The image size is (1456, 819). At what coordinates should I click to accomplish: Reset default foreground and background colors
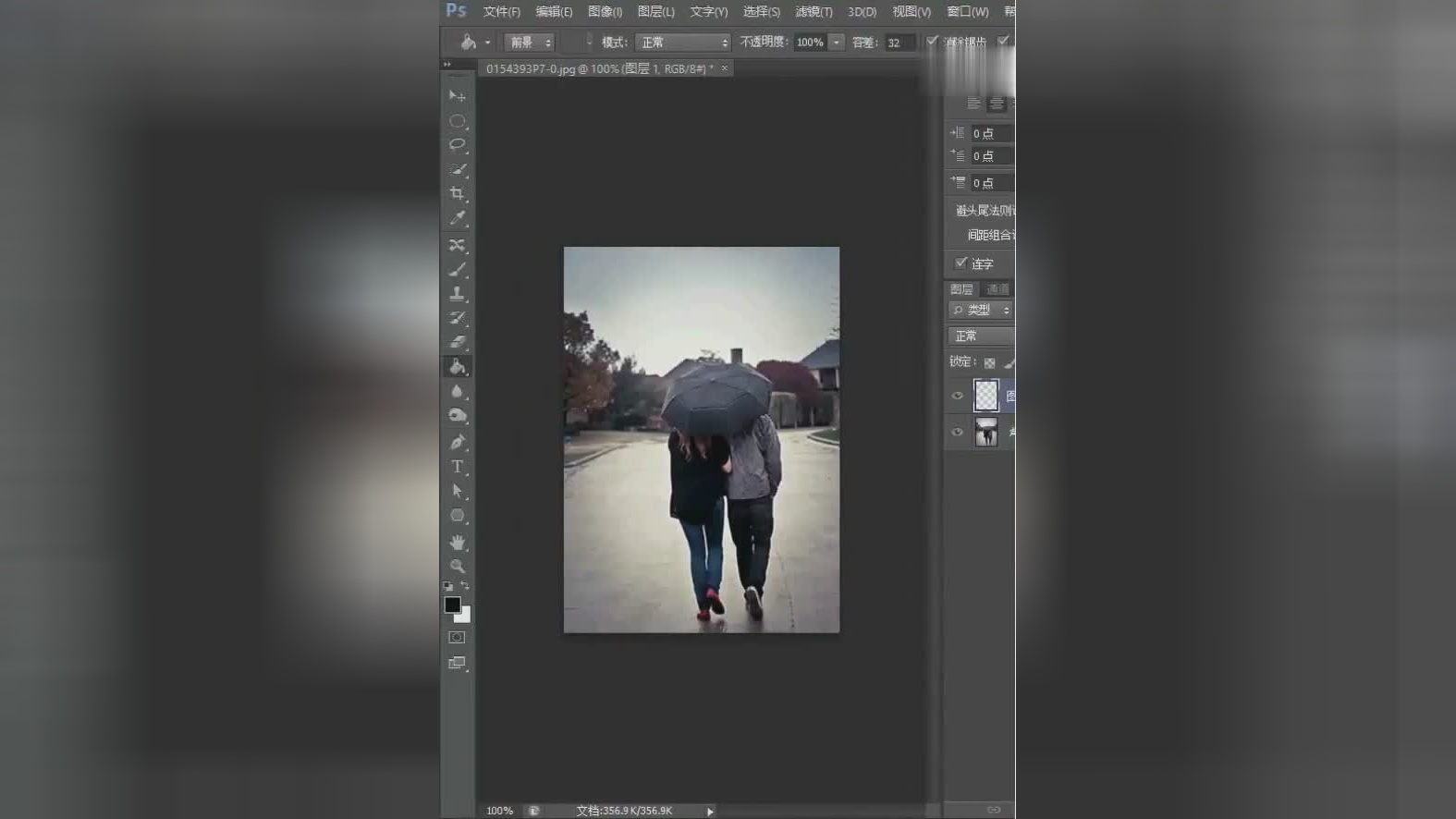tap(448, 586)
